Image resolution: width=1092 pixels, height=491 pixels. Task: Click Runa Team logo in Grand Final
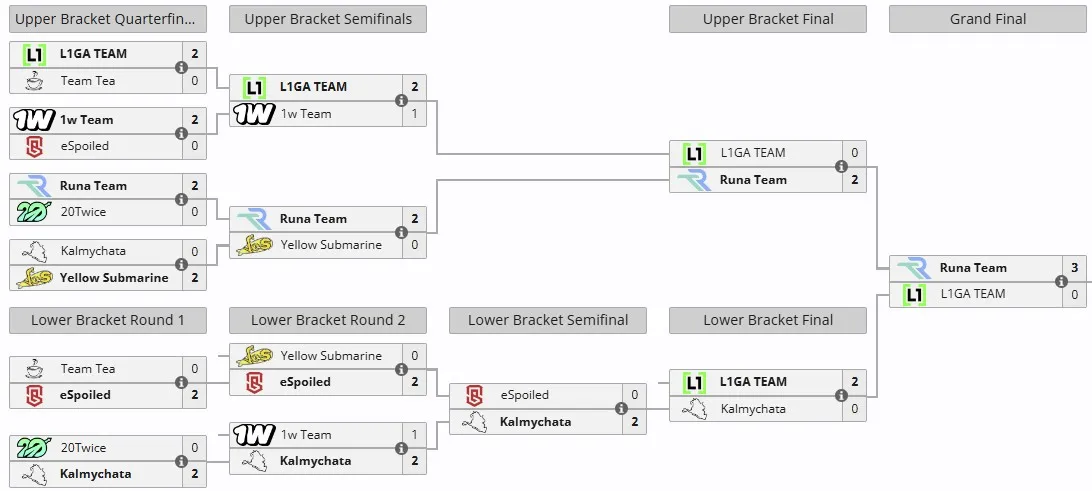coord(914,268)
